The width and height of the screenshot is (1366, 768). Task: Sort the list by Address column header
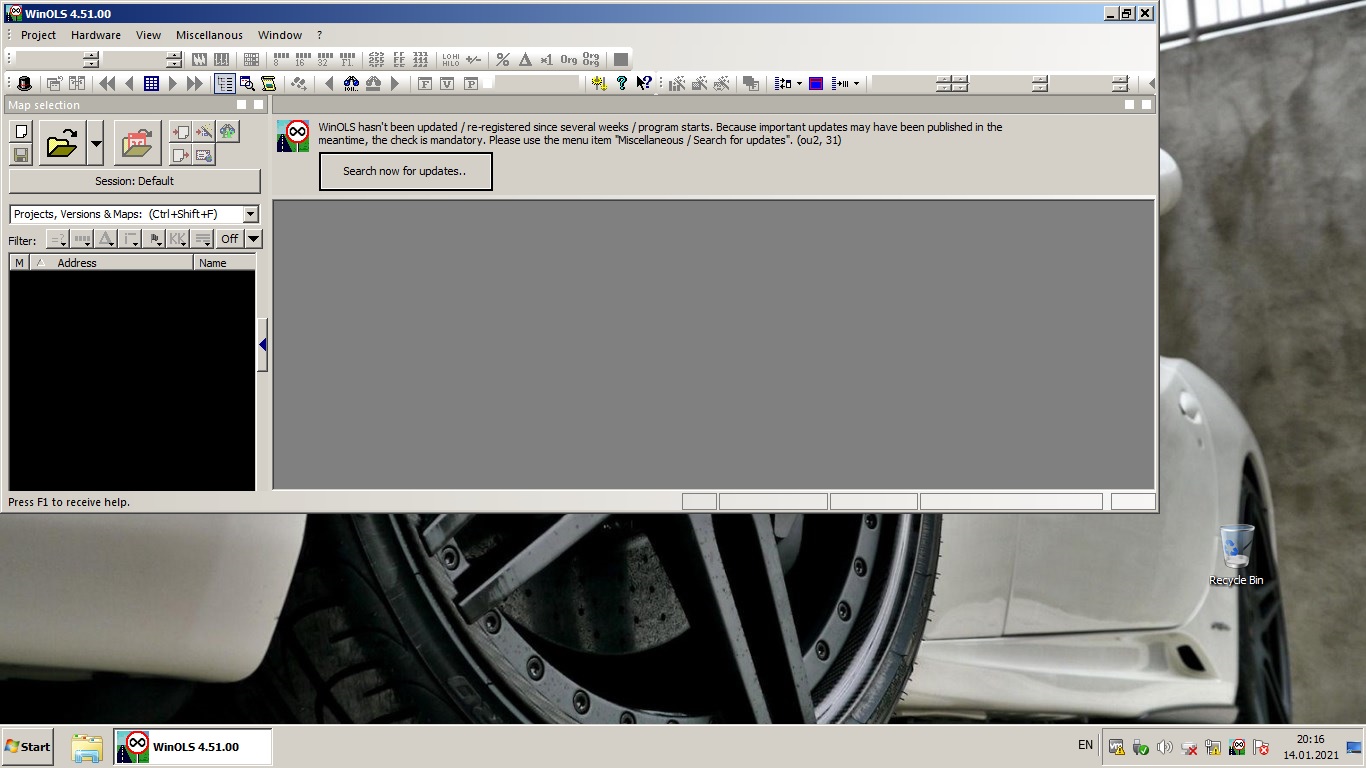point(110,263)
